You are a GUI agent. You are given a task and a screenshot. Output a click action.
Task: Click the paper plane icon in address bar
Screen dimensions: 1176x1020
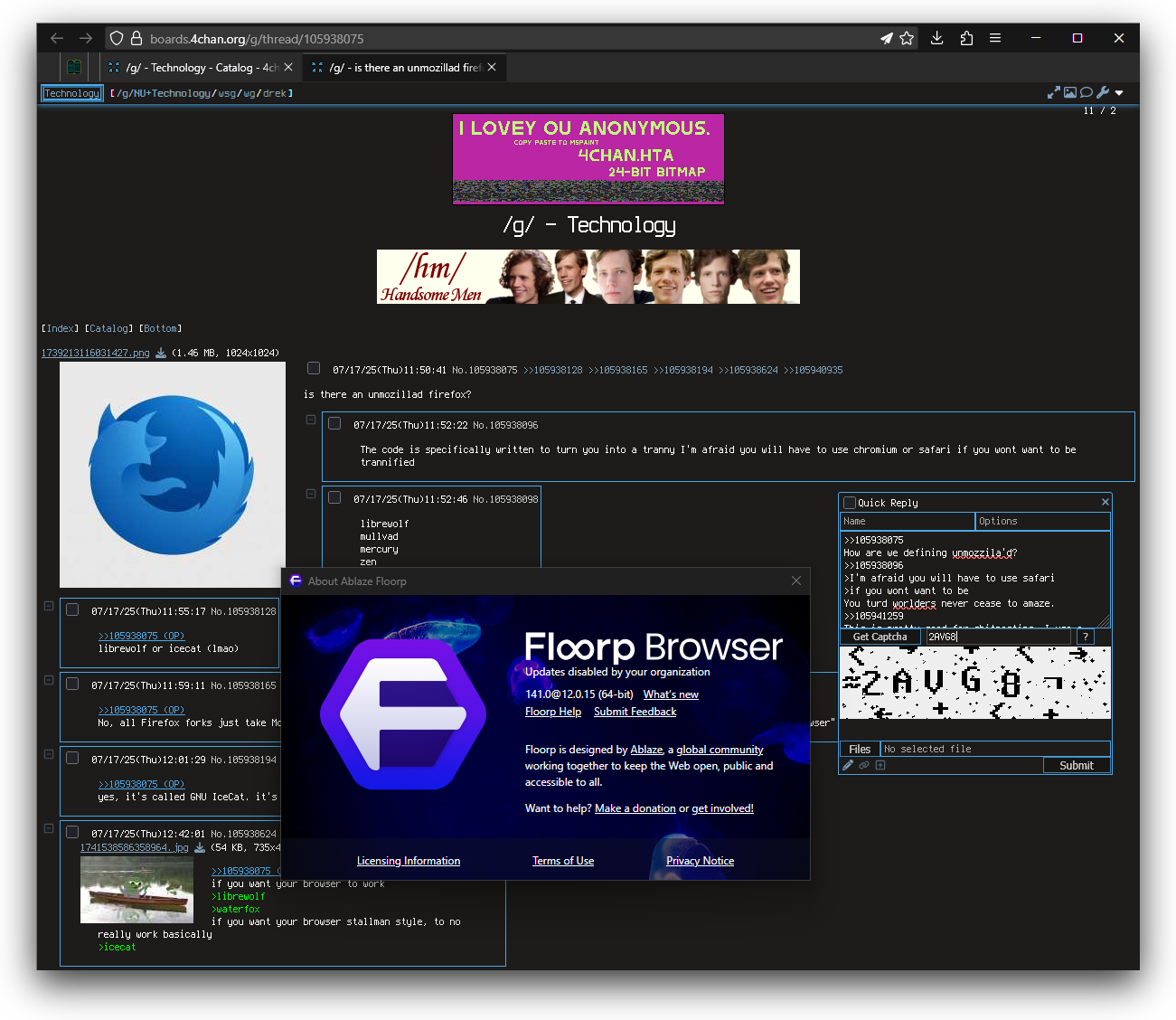click(x=887, y=38)
